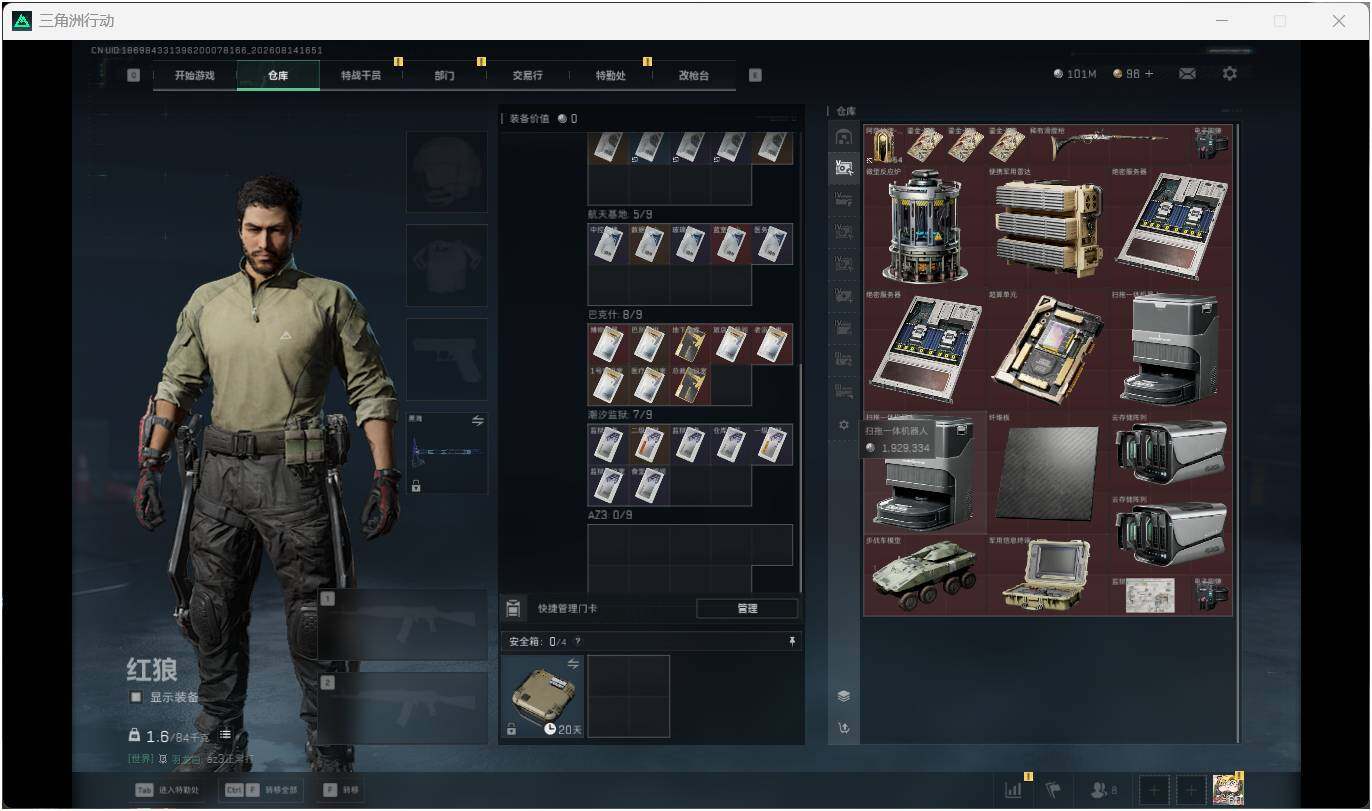Pin the 安全箱 panel
Image resolution: width=1372 pixels, height=811 pixels.
(x=792, y=641)
